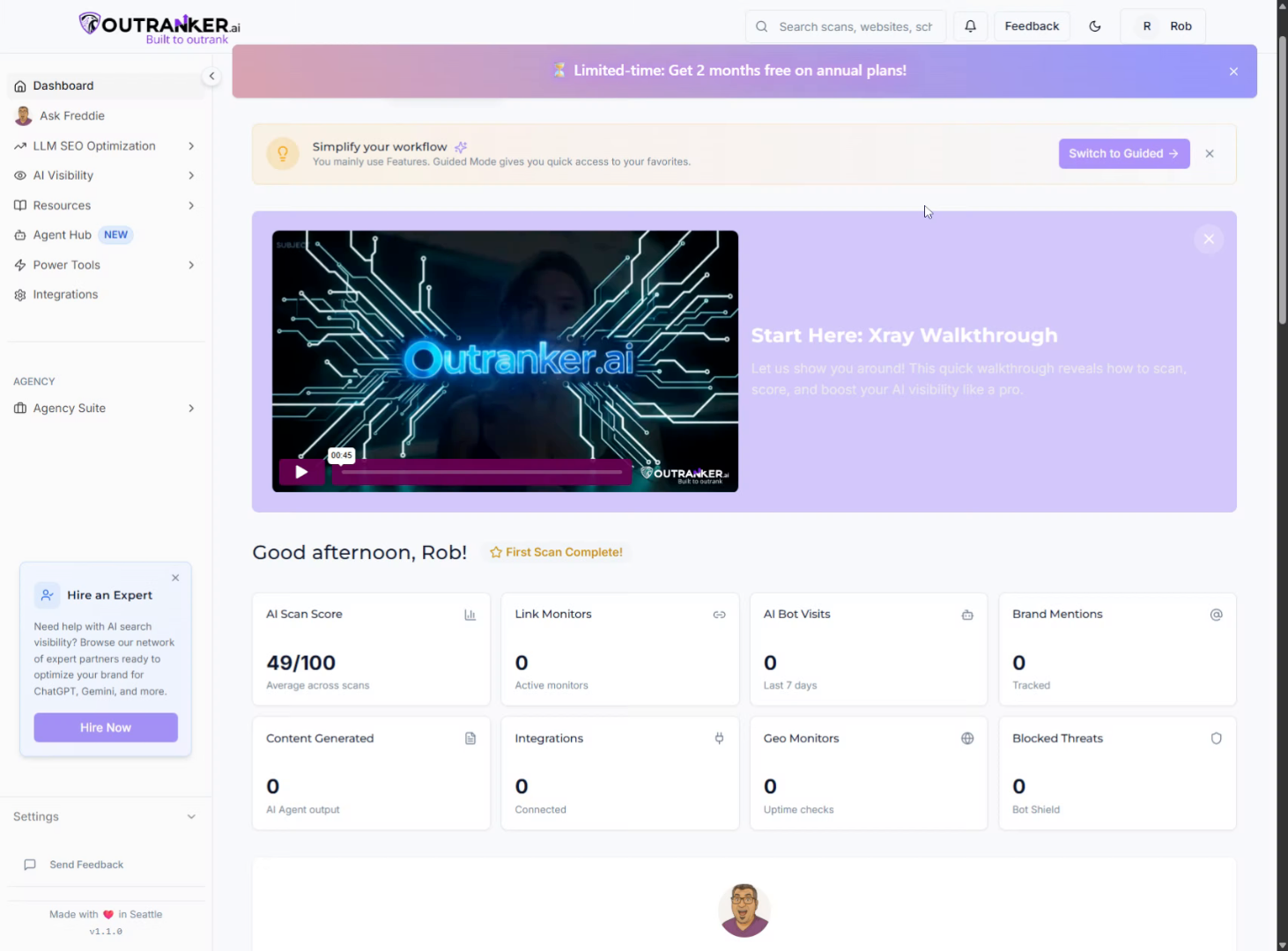Screen dimensions: 1288x951
Task: Click the Hire Now button
Action: coord(106,727)
